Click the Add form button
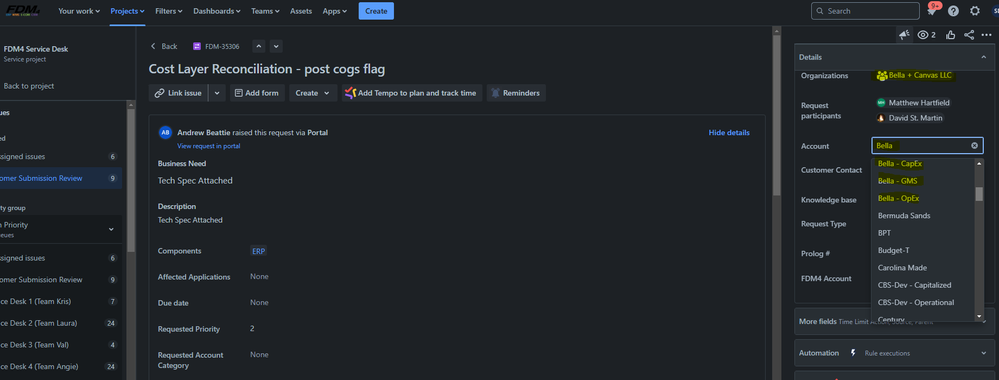 click(257, 93)
